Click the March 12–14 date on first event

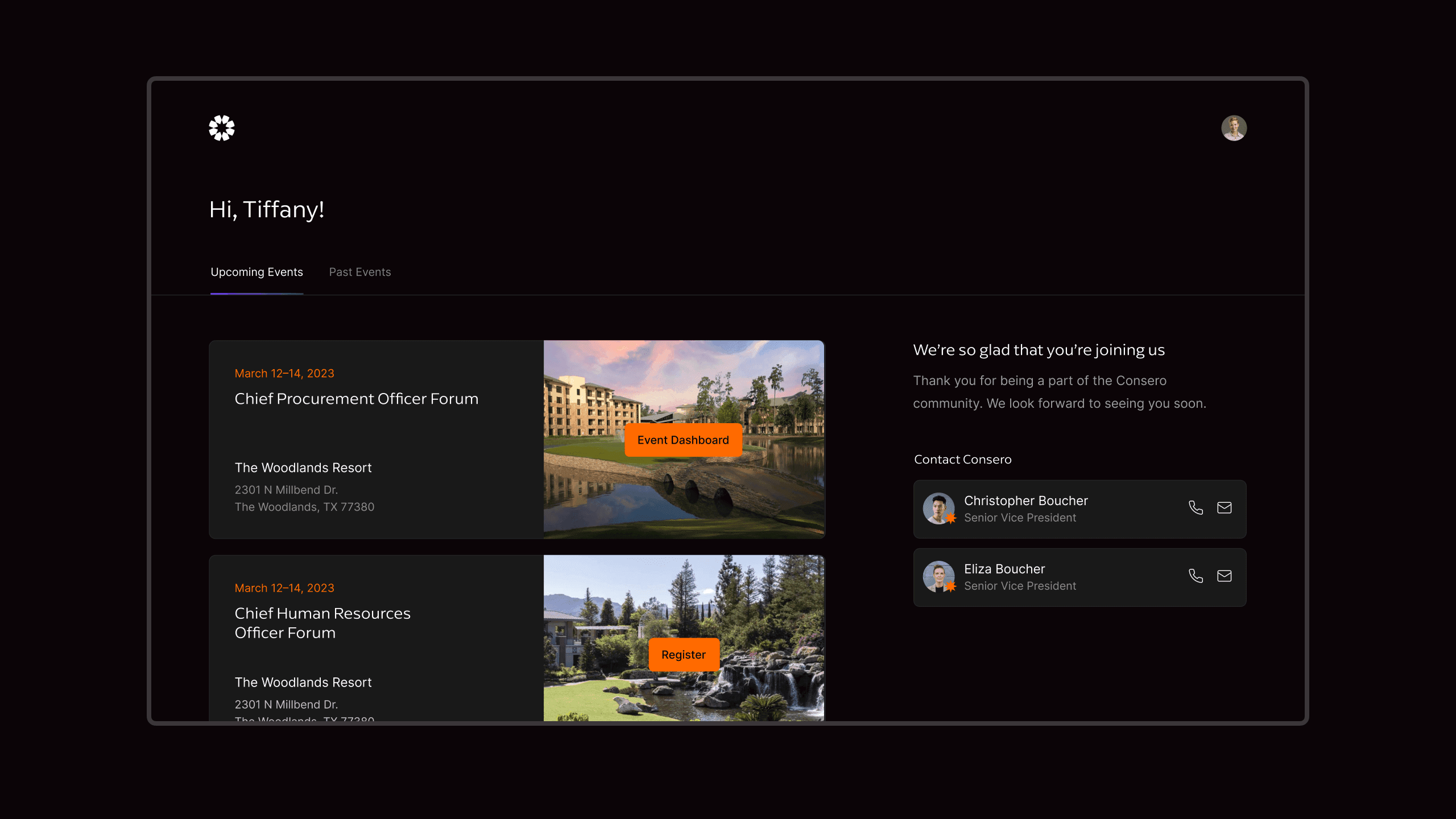coord(284,374)
